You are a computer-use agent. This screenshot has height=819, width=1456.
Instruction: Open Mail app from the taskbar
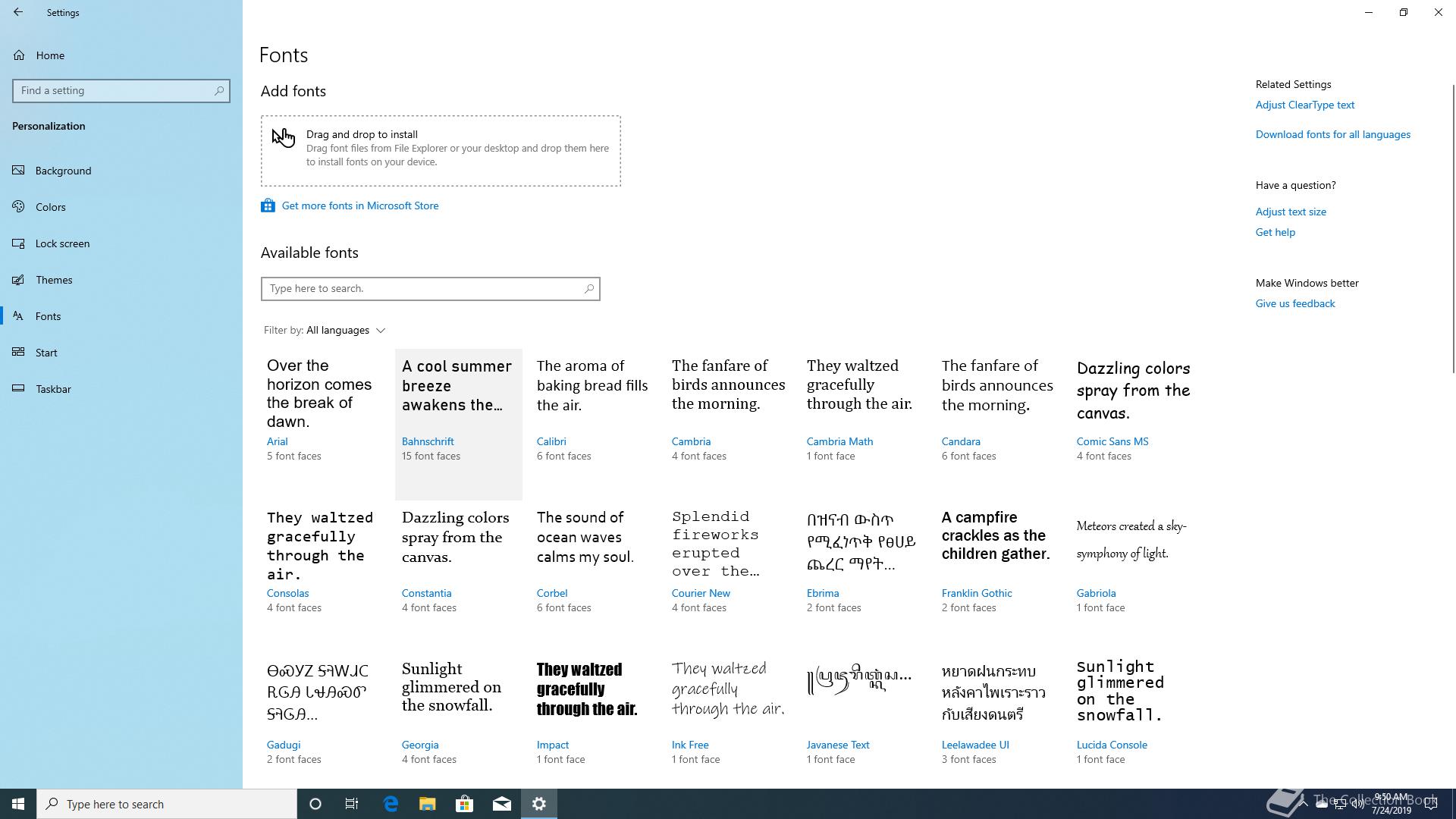click(x=501, y=804)
